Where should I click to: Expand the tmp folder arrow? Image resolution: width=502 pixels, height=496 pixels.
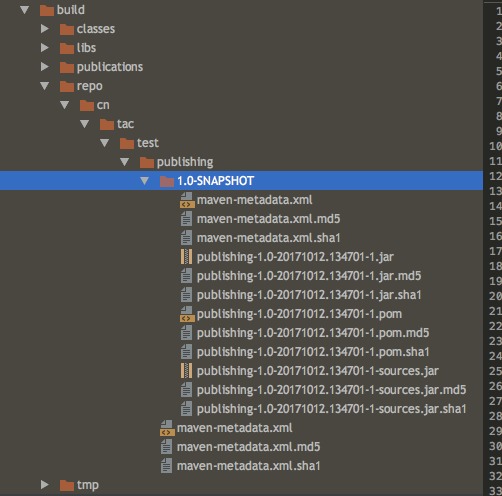tap(44, 485)
